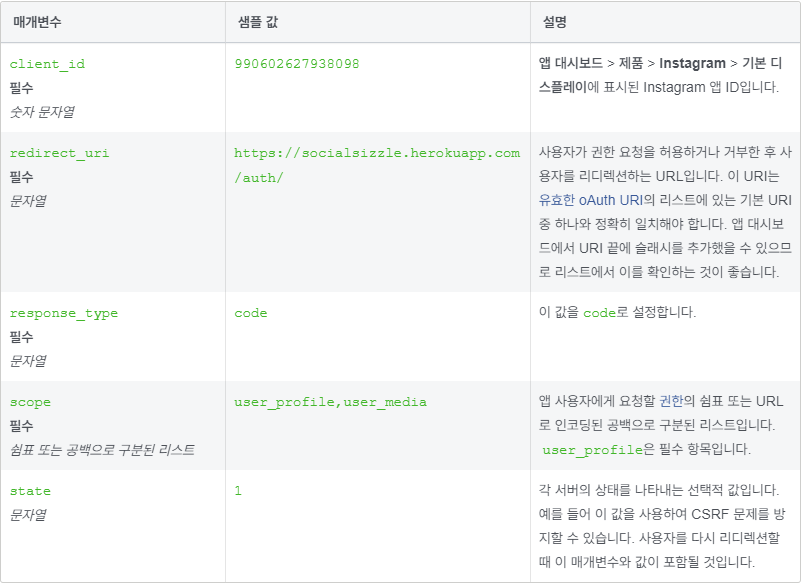
Task: Click the Instagram 앱 ID description text
Action: point(660,75)
